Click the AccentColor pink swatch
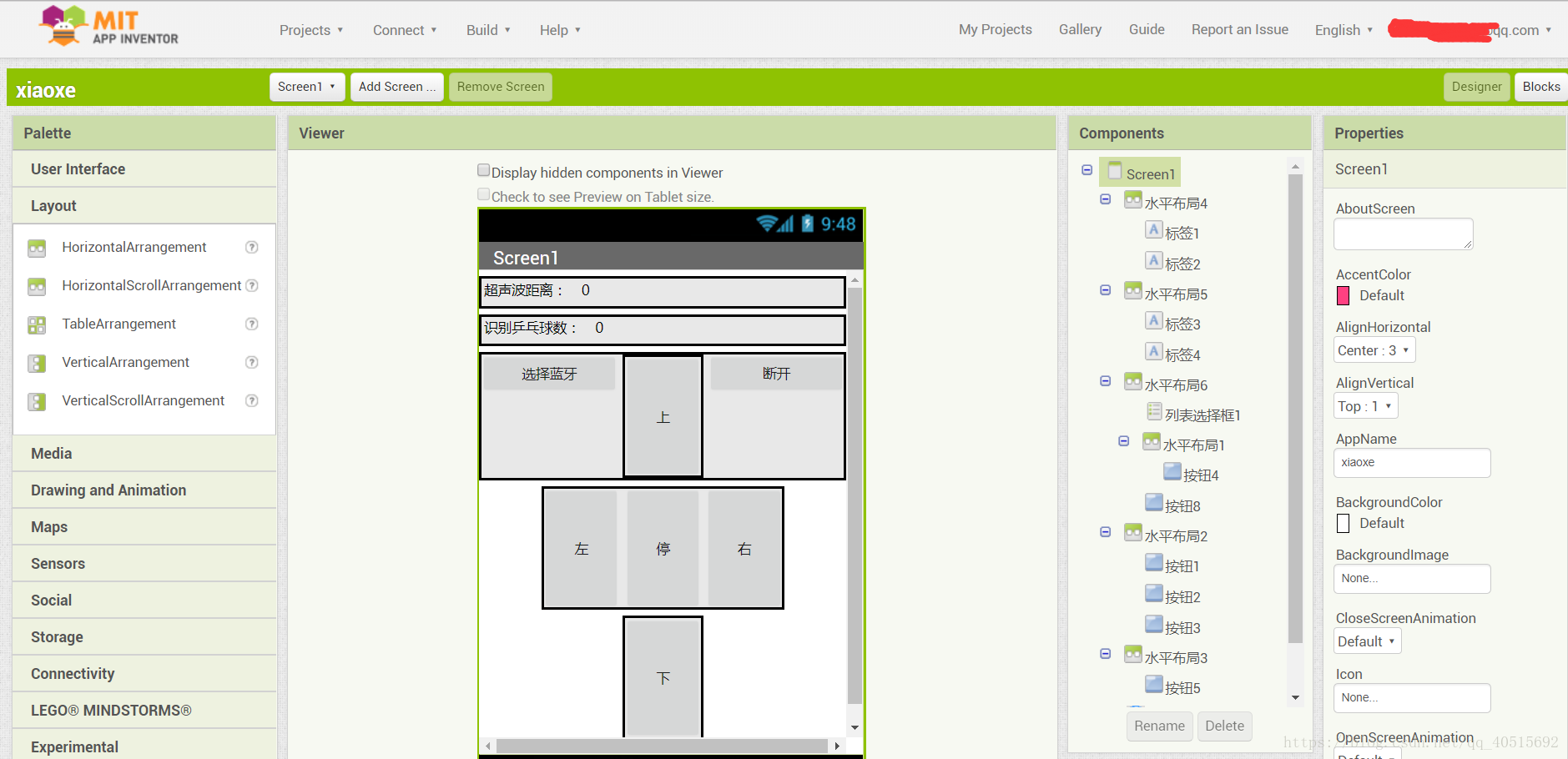The image size is (1568, 759). 1342,295
